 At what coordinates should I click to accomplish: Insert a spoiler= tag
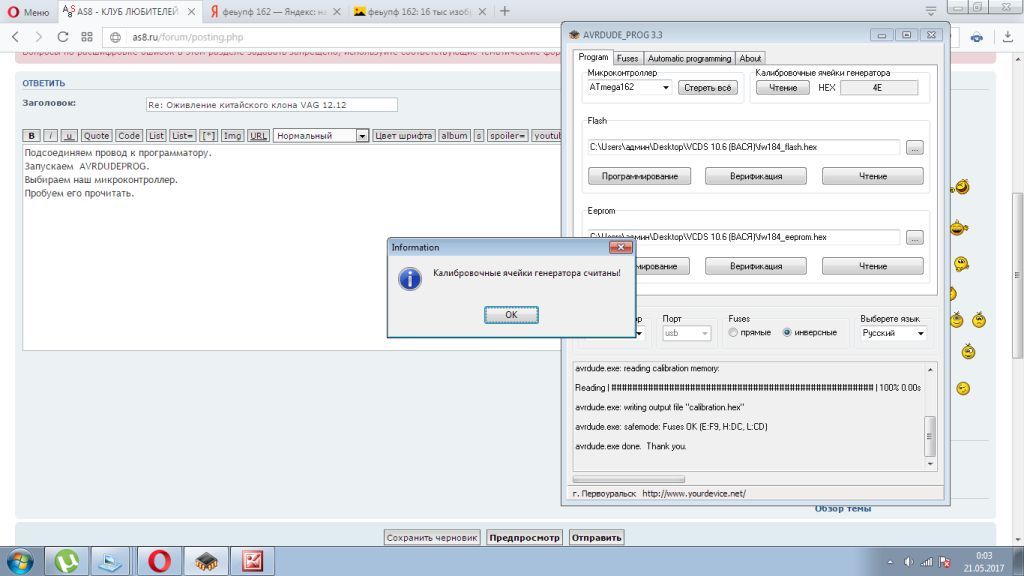[507, 136]
